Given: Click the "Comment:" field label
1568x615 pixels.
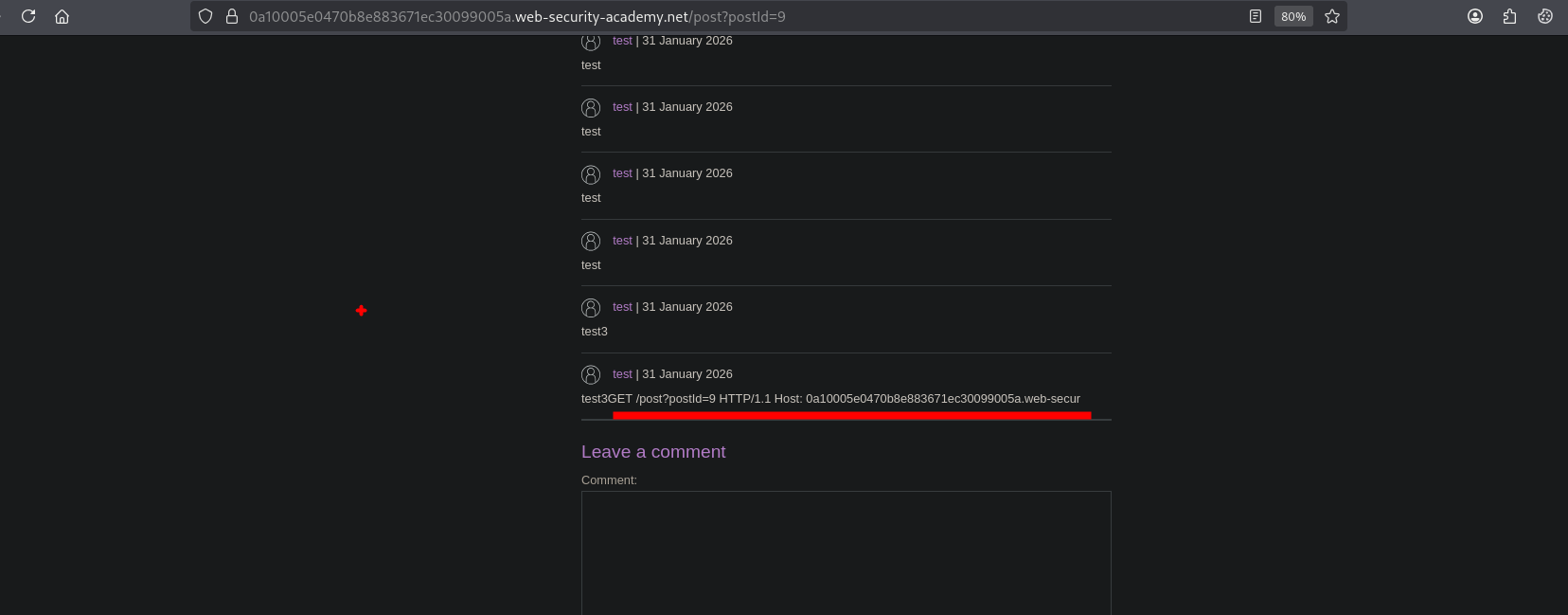Looking at the screenshot, I should coord(609,480).
